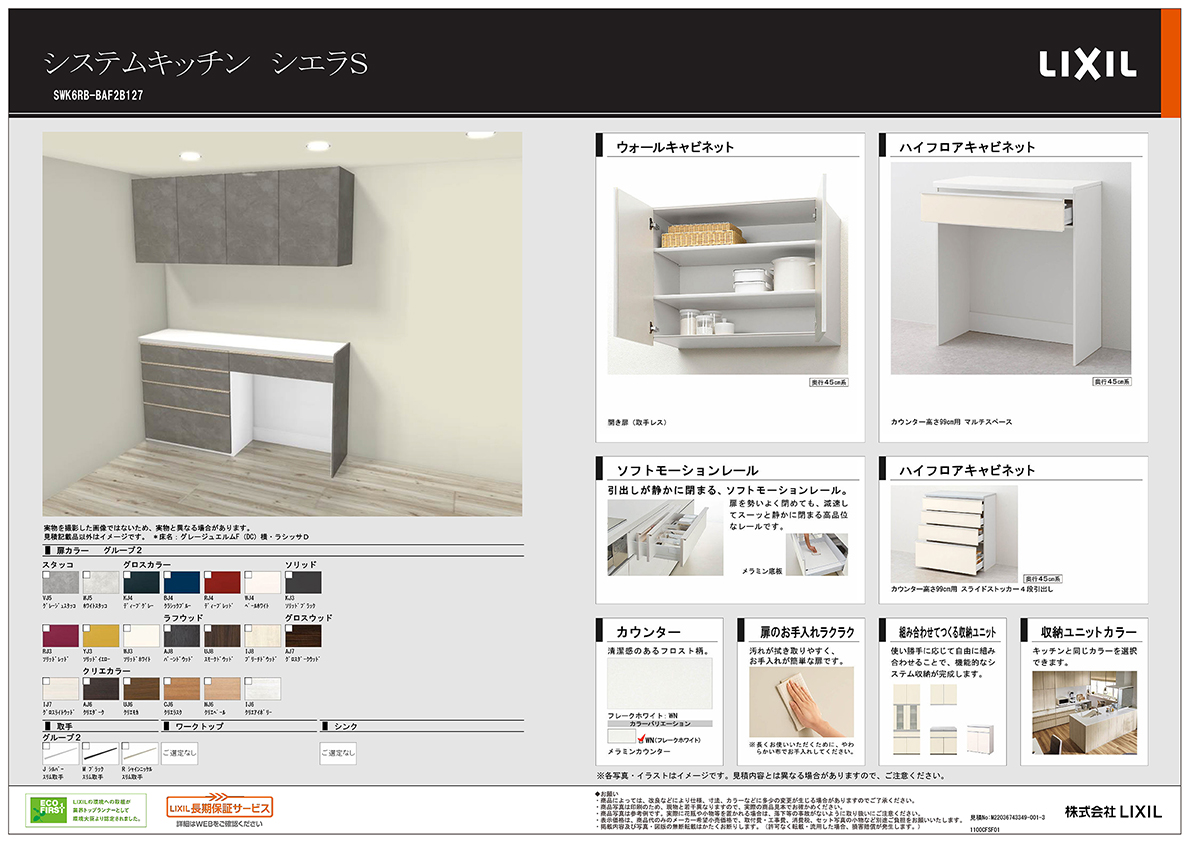Image resolution: width=1190 pixels, height=842 pixels.
Task: Click the 取手 section heading
Action: pyautogui.click(x=65, y=727)
